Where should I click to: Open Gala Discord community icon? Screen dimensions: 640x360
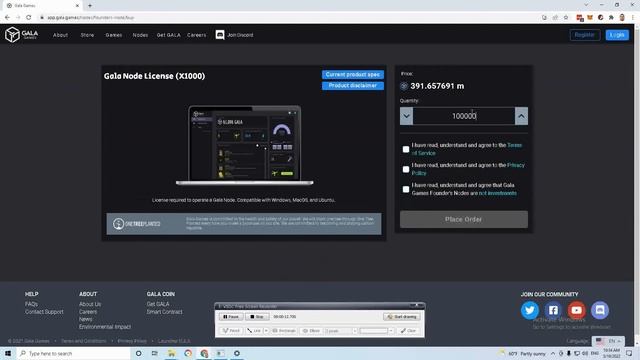600,310
